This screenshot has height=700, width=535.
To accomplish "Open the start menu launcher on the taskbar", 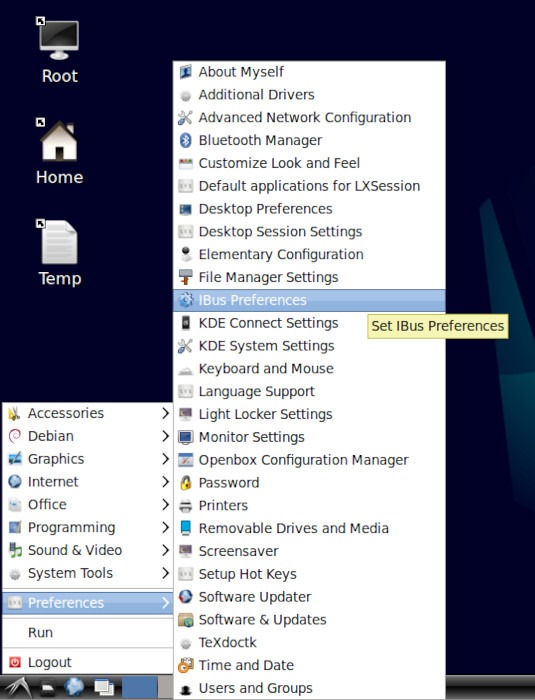I will (16, 688).
